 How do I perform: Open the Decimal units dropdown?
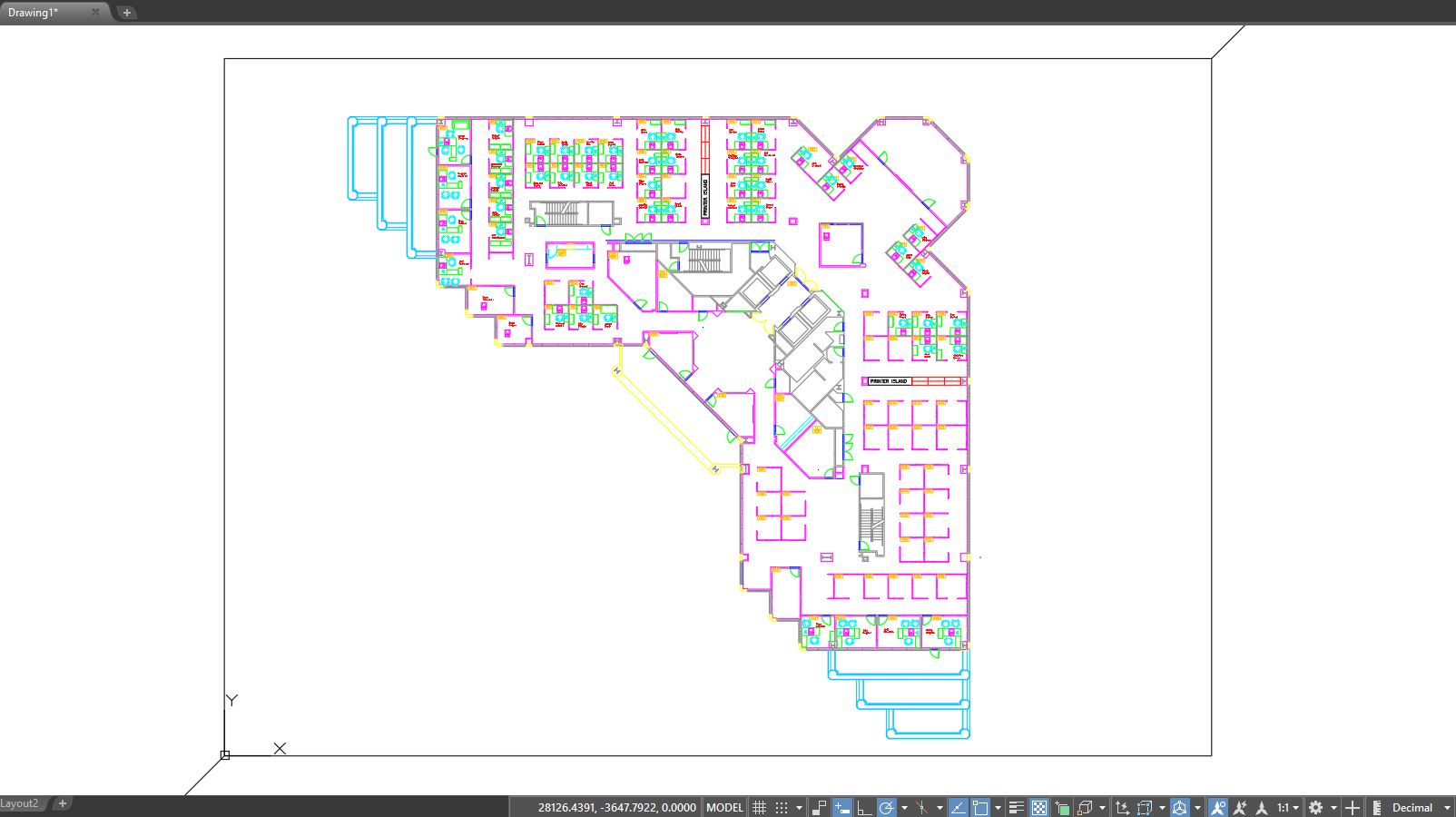[x=1421, y=807]
